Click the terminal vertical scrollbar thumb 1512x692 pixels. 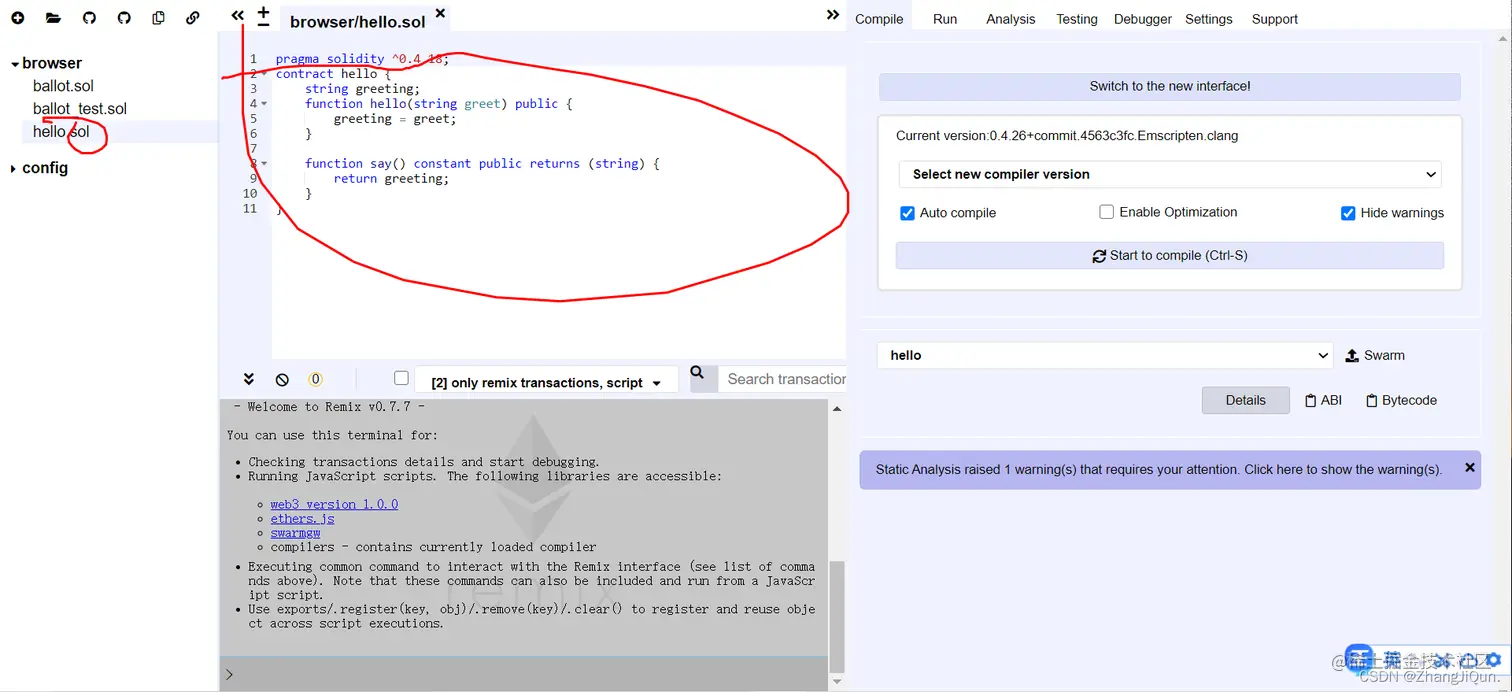[x=838, y=616]
